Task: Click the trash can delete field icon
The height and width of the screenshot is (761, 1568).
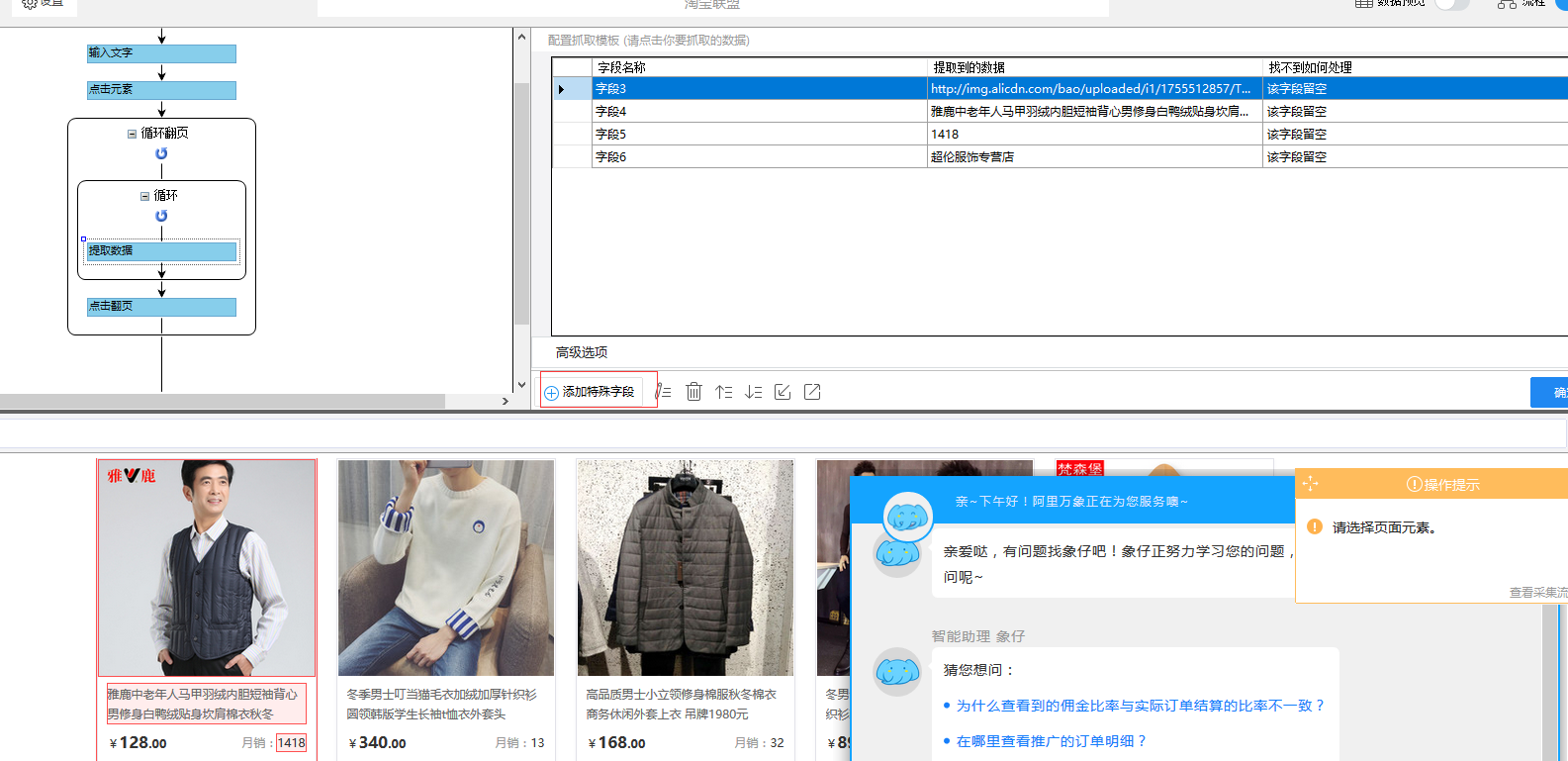Action: pyautogui.click(x=693, y=392)
